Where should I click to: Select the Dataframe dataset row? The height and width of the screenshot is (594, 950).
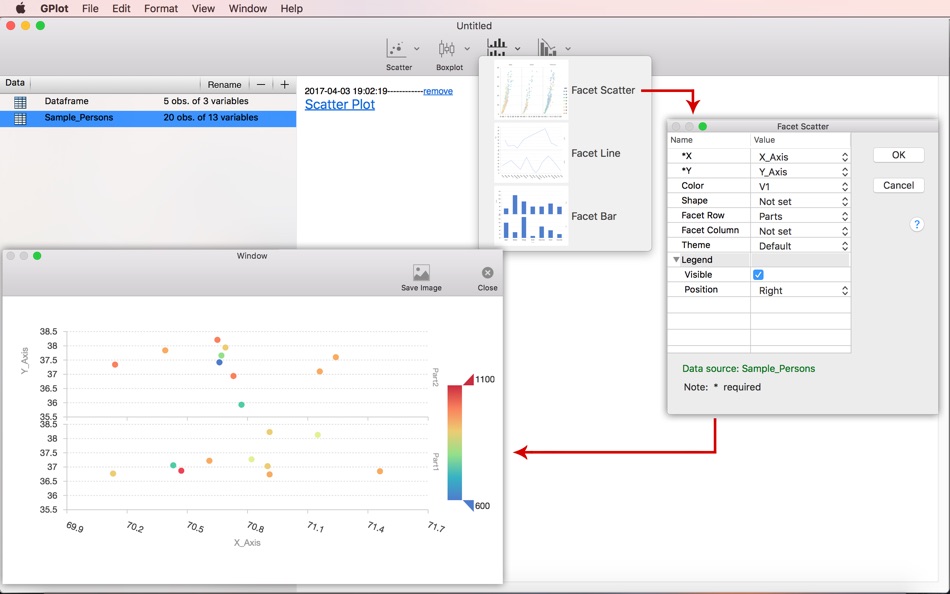tap(148, 101)
